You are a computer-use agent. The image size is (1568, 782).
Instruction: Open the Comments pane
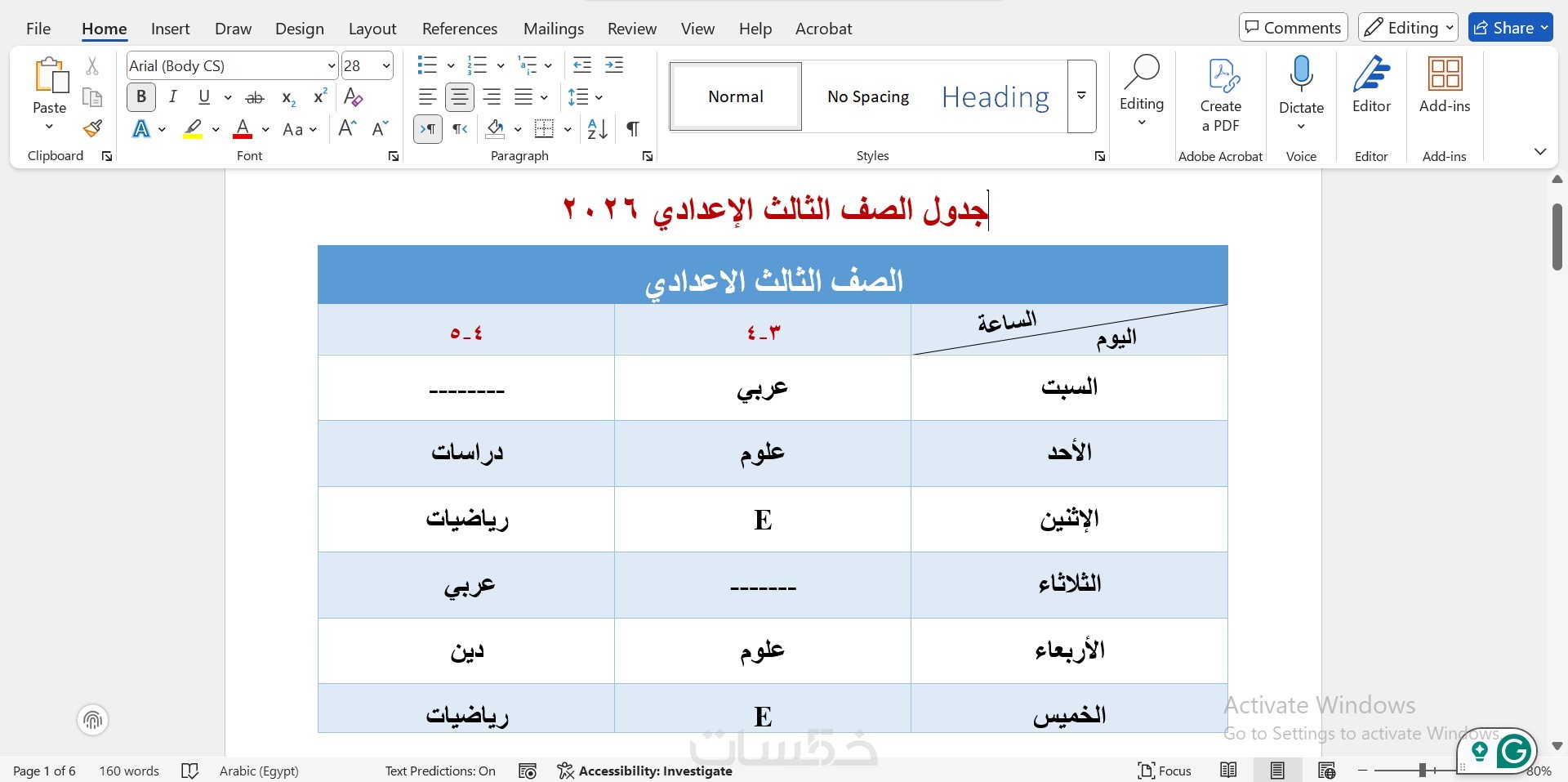1294,28
